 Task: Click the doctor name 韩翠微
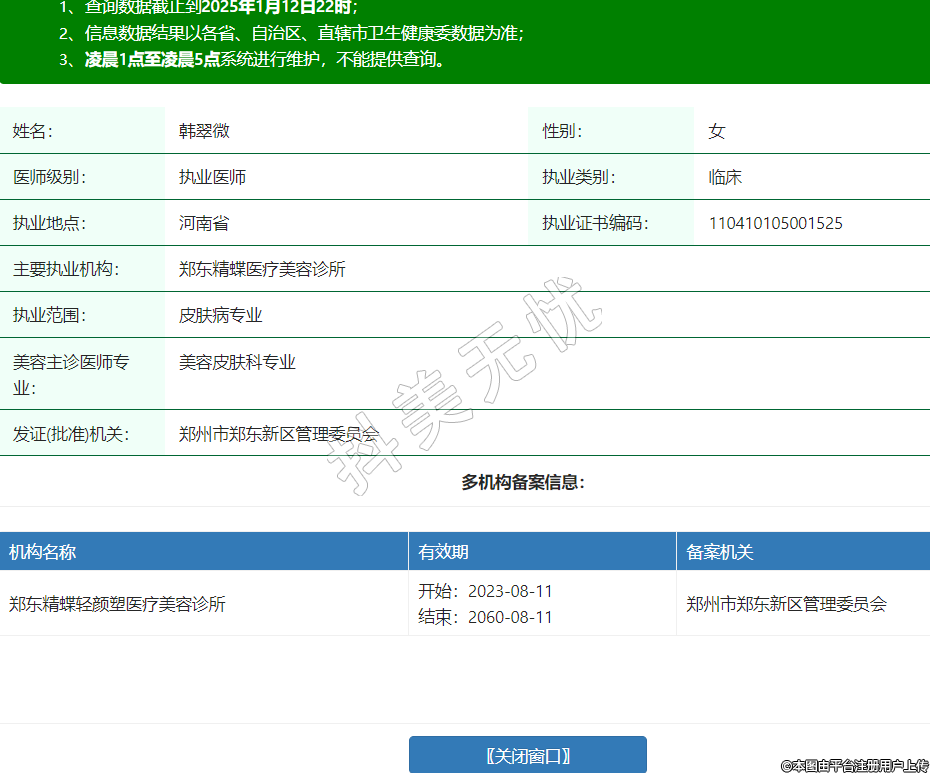coord(205,131)
